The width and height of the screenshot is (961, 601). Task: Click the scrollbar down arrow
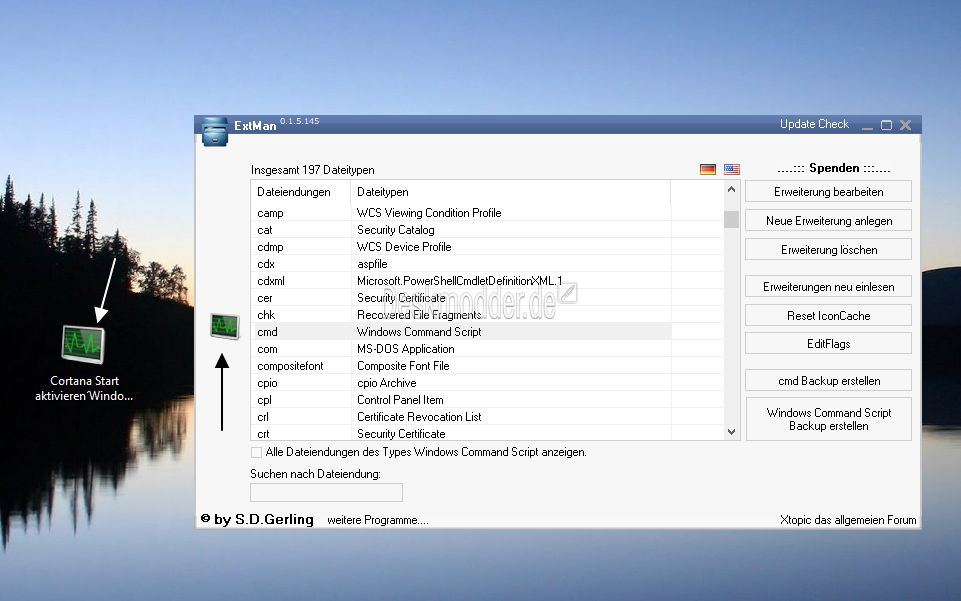[731, 432]
